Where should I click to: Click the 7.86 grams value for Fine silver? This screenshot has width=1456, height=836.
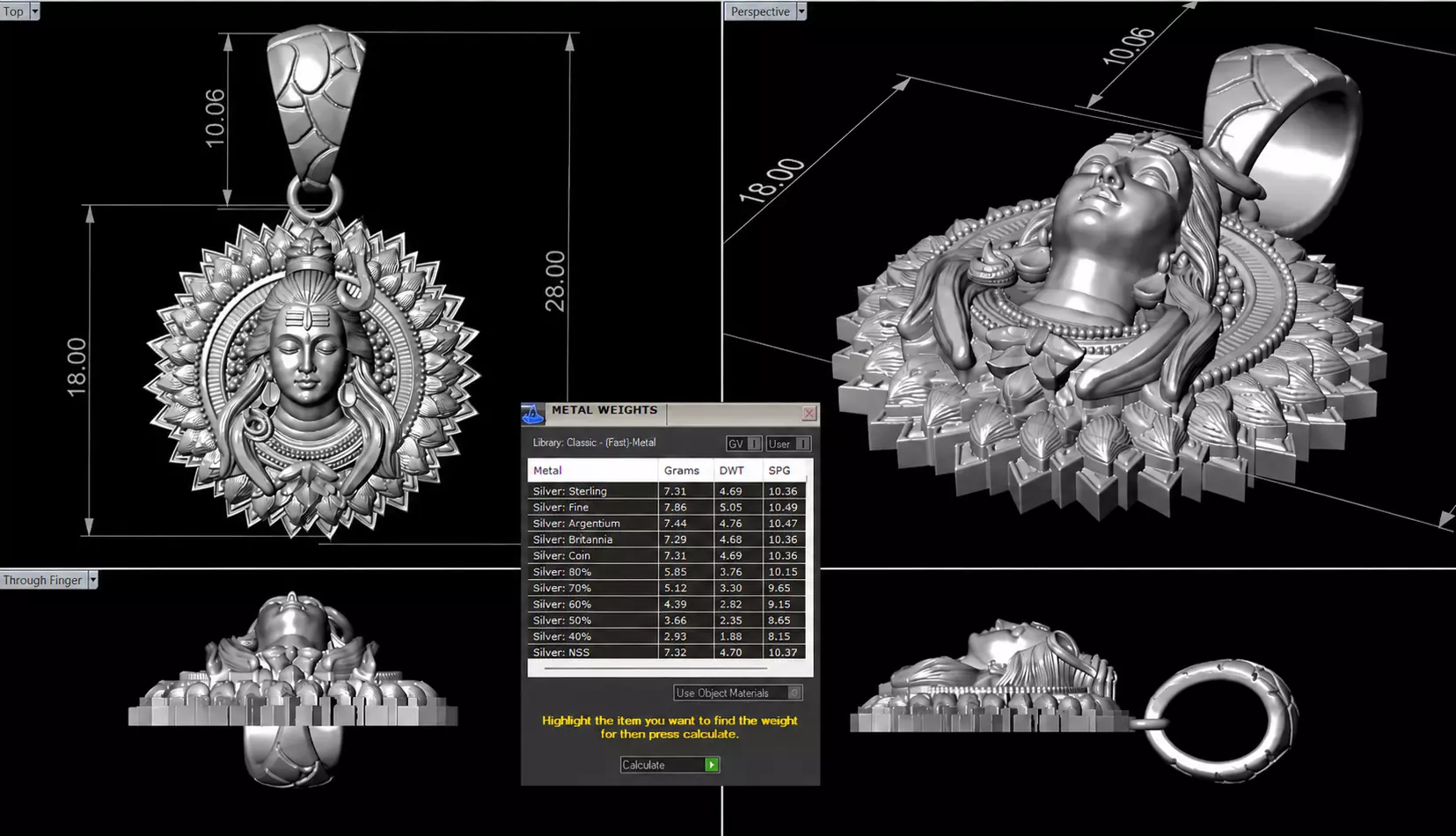point(676,507)
